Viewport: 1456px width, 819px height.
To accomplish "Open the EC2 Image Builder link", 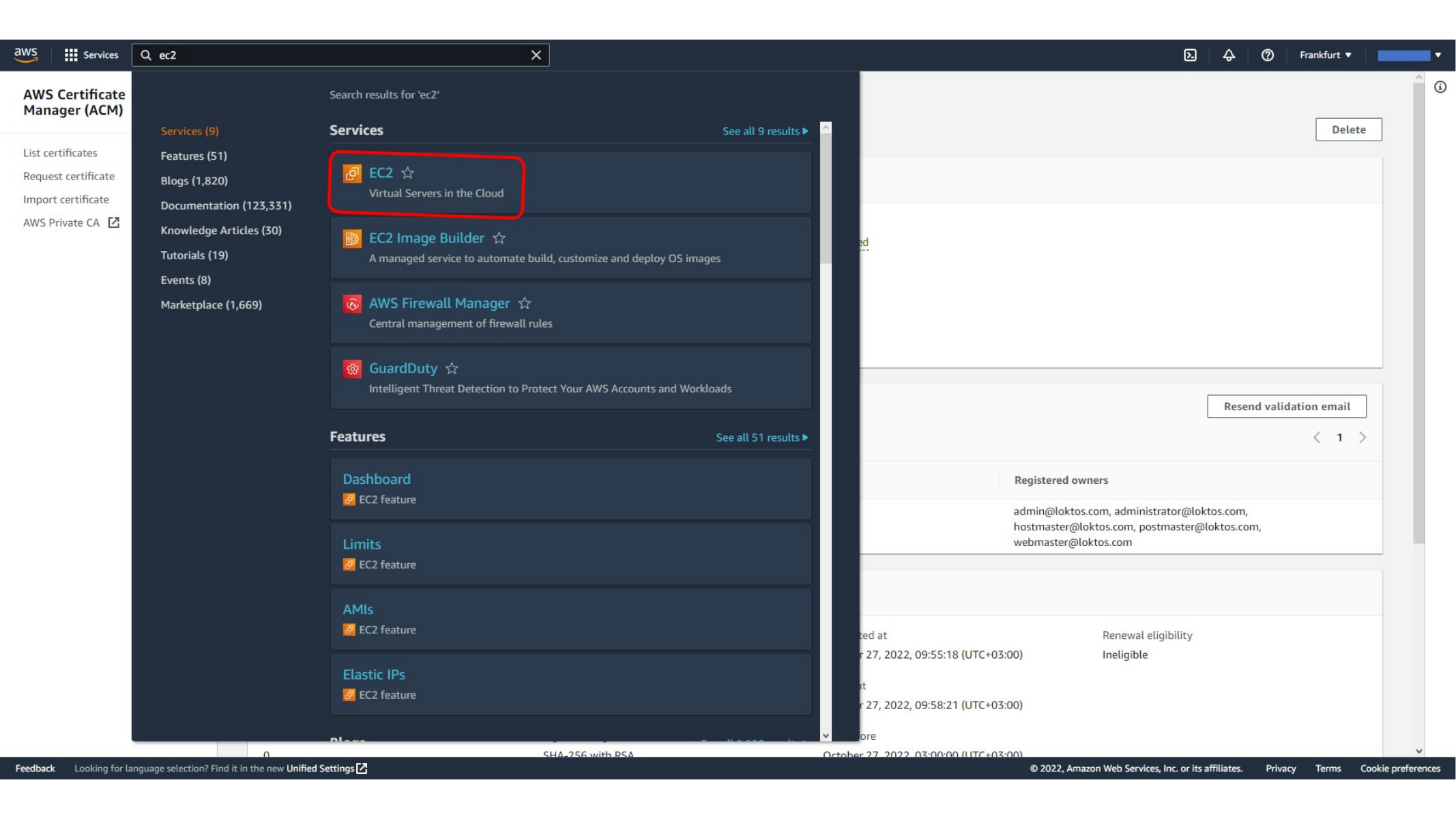I will pyautogui.click(x=426, y=238).
